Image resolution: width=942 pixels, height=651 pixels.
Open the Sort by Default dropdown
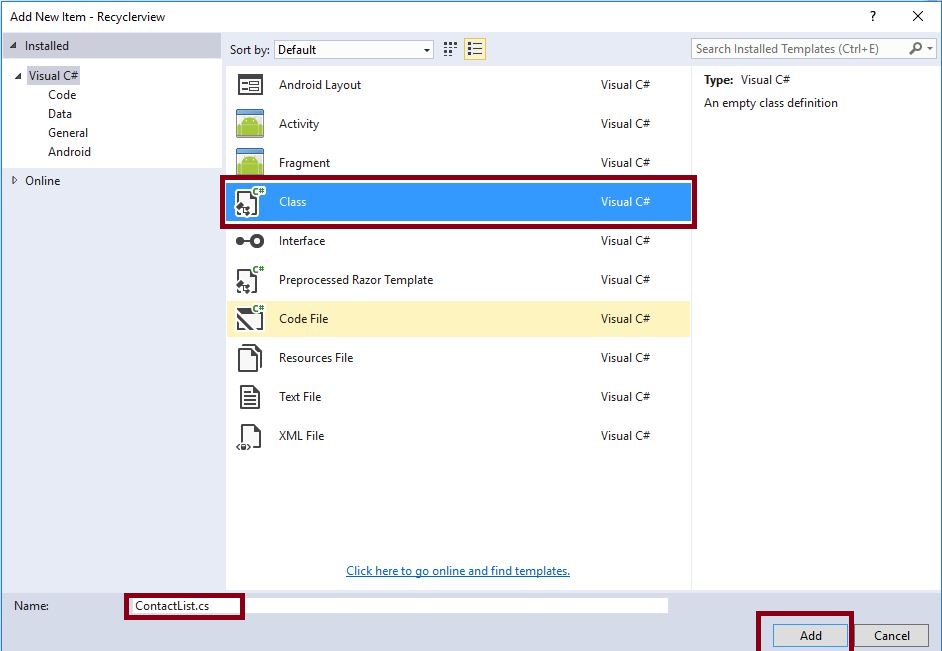354,50
